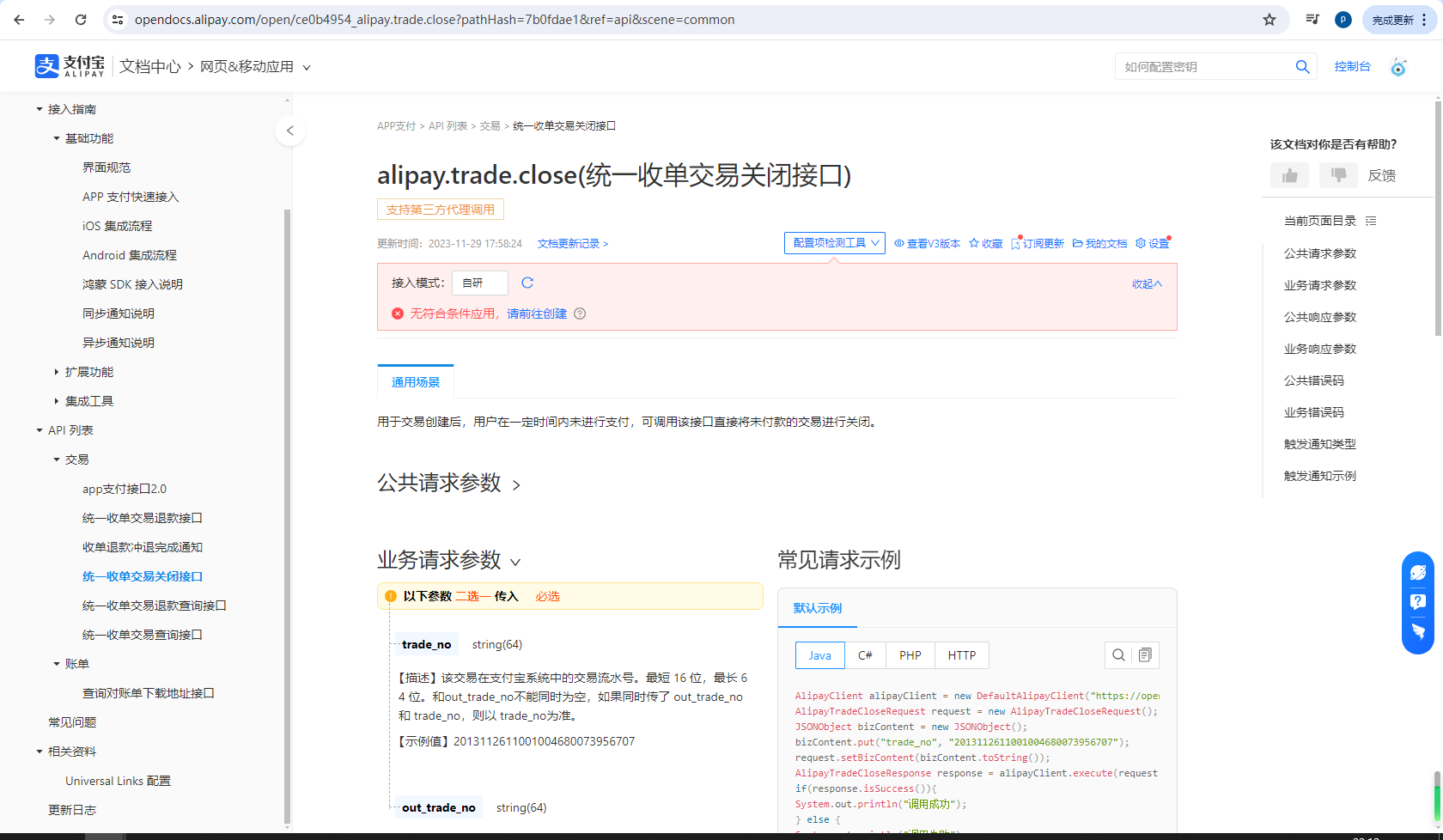
Task: Open the floating question help icon
Action: (1418, 602)
